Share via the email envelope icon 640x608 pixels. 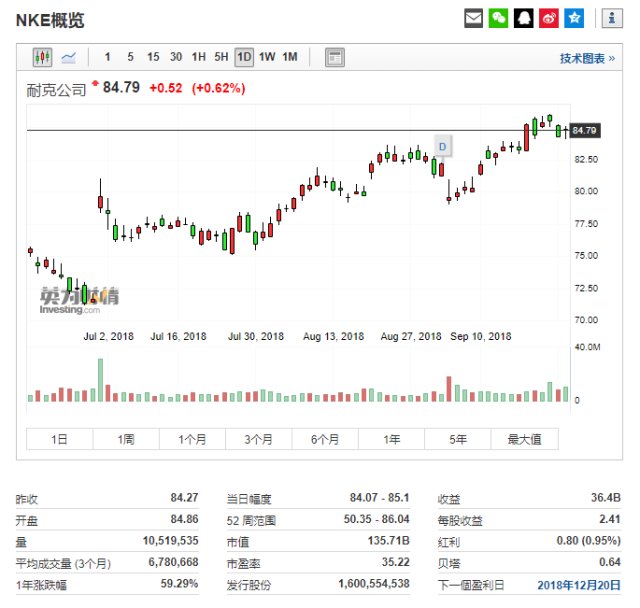(473, 18)
